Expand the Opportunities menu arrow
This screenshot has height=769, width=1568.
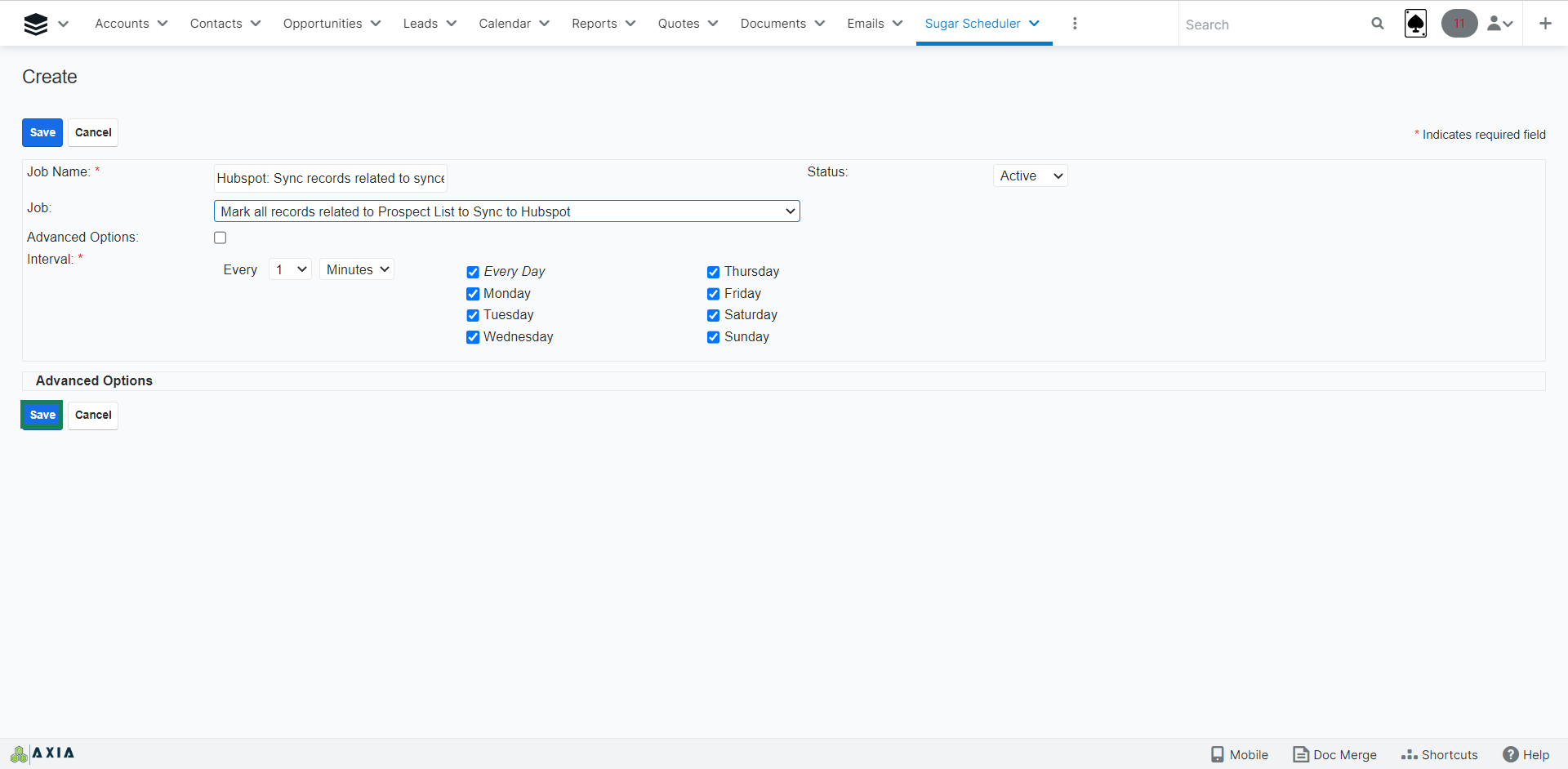tap(376, 24)
